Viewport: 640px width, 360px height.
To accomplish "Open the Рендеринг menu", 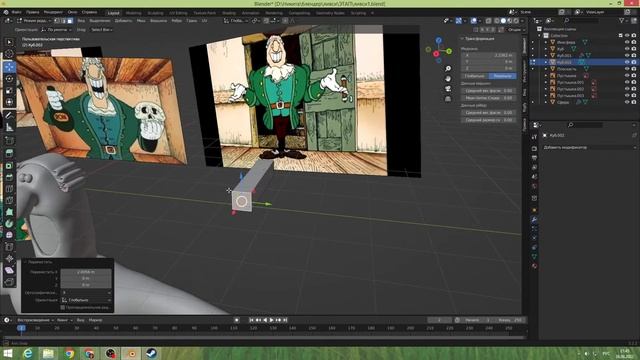I will point(53,12).
